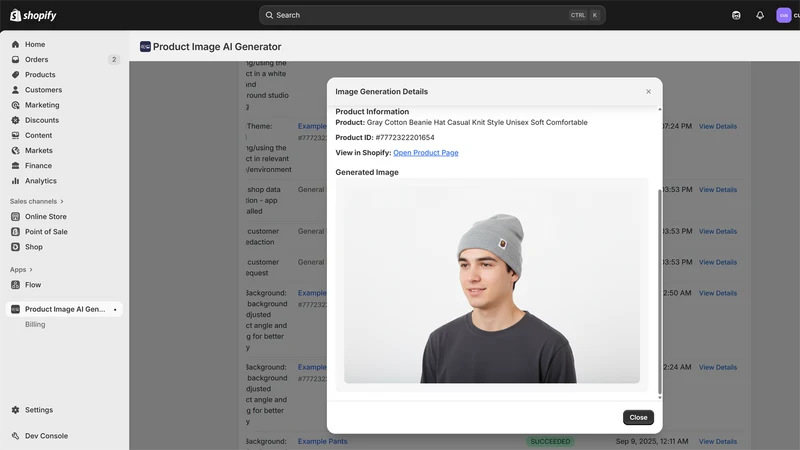Open the Billing sub-item
The height and width of the screenshot is (450, 800).
pos(35,324)
